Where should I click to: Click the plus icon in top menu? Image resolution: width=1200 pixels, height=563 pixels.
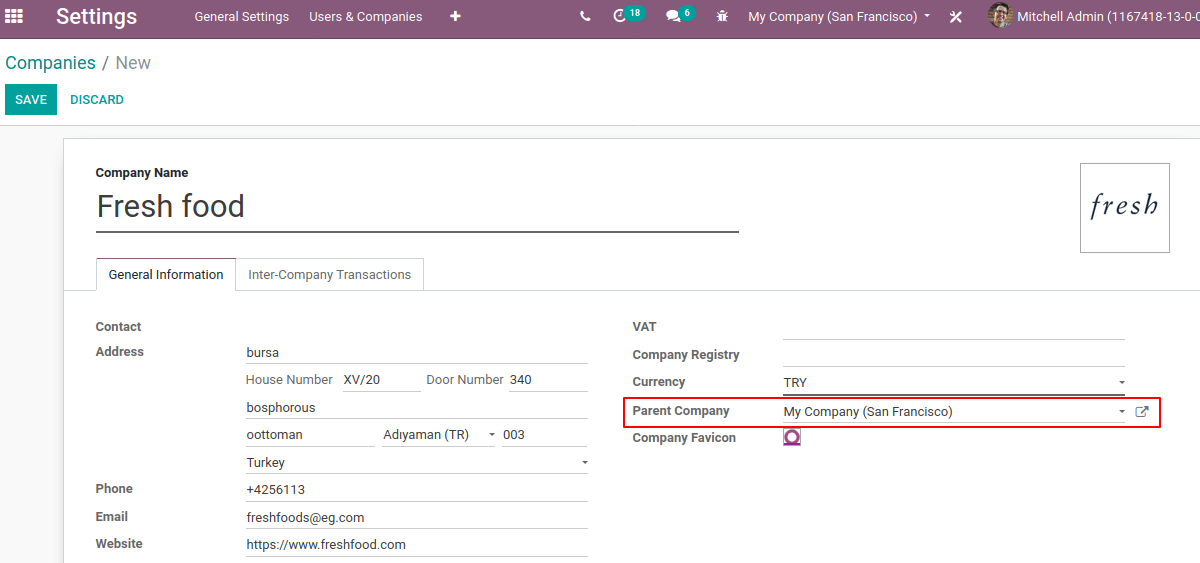(455, 16)
